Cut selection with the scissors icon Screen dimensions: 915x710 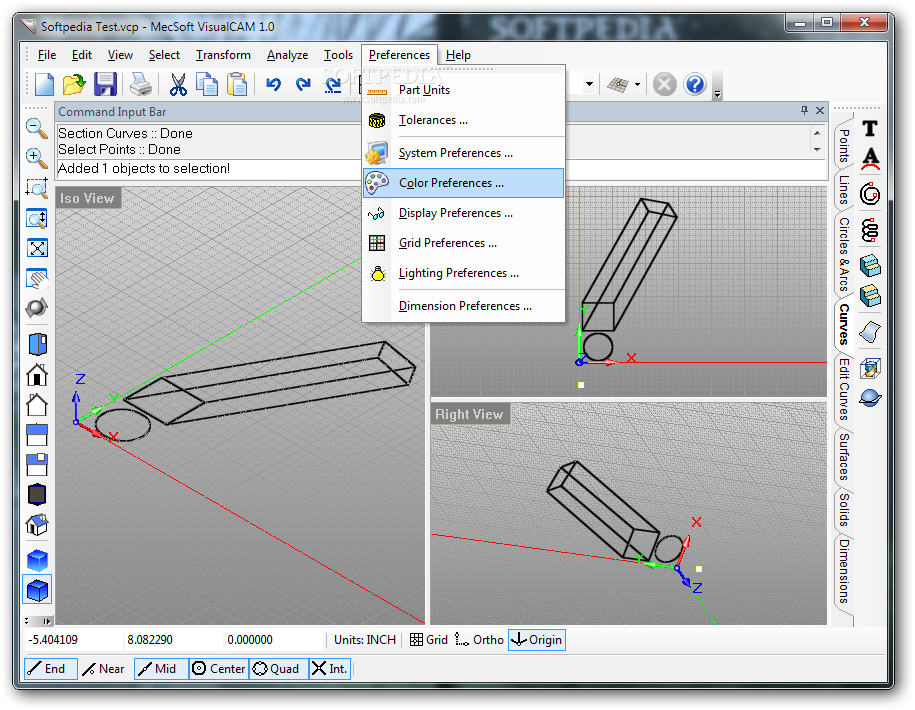click(178, 84)
